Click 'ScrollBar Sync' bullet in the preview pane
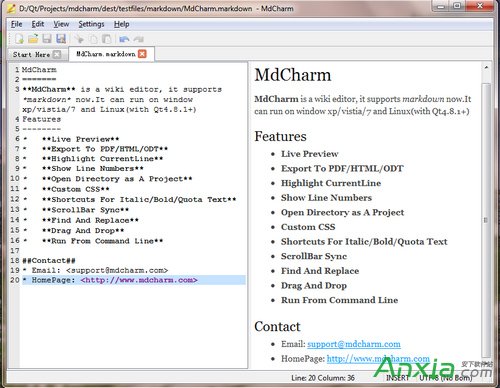Viewport: 500px width, 388px height. 314,256
